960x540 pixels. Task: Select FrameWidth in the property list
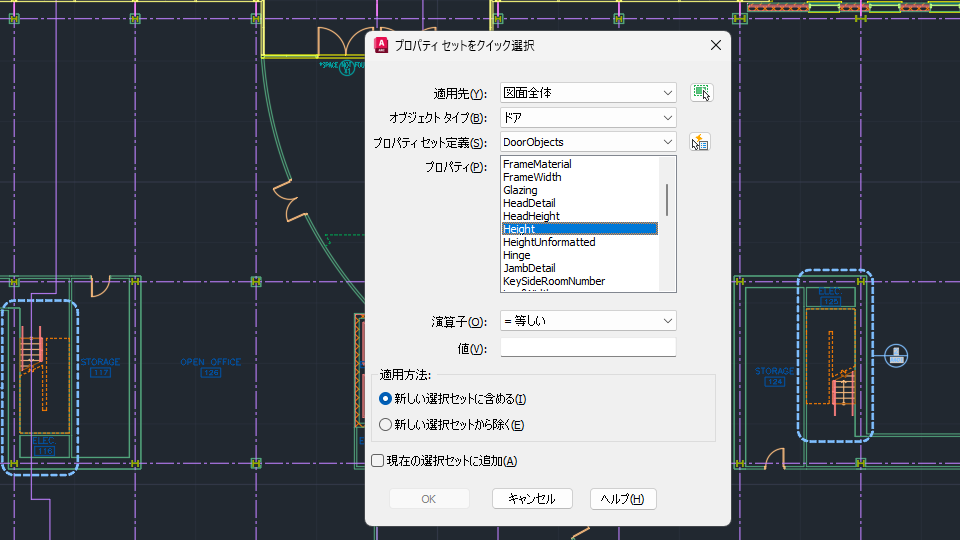click(x=580, y=177)
